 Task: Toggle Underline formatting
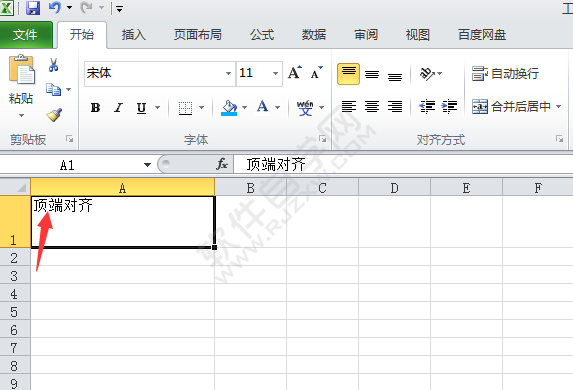click(x=141, y=107)
